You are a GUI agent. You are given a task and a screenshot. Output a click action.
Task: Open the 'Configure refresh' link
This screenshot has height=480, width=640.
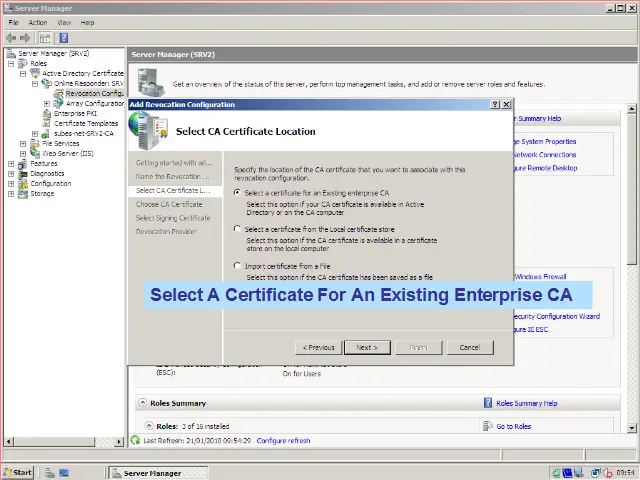pos(283,440)
